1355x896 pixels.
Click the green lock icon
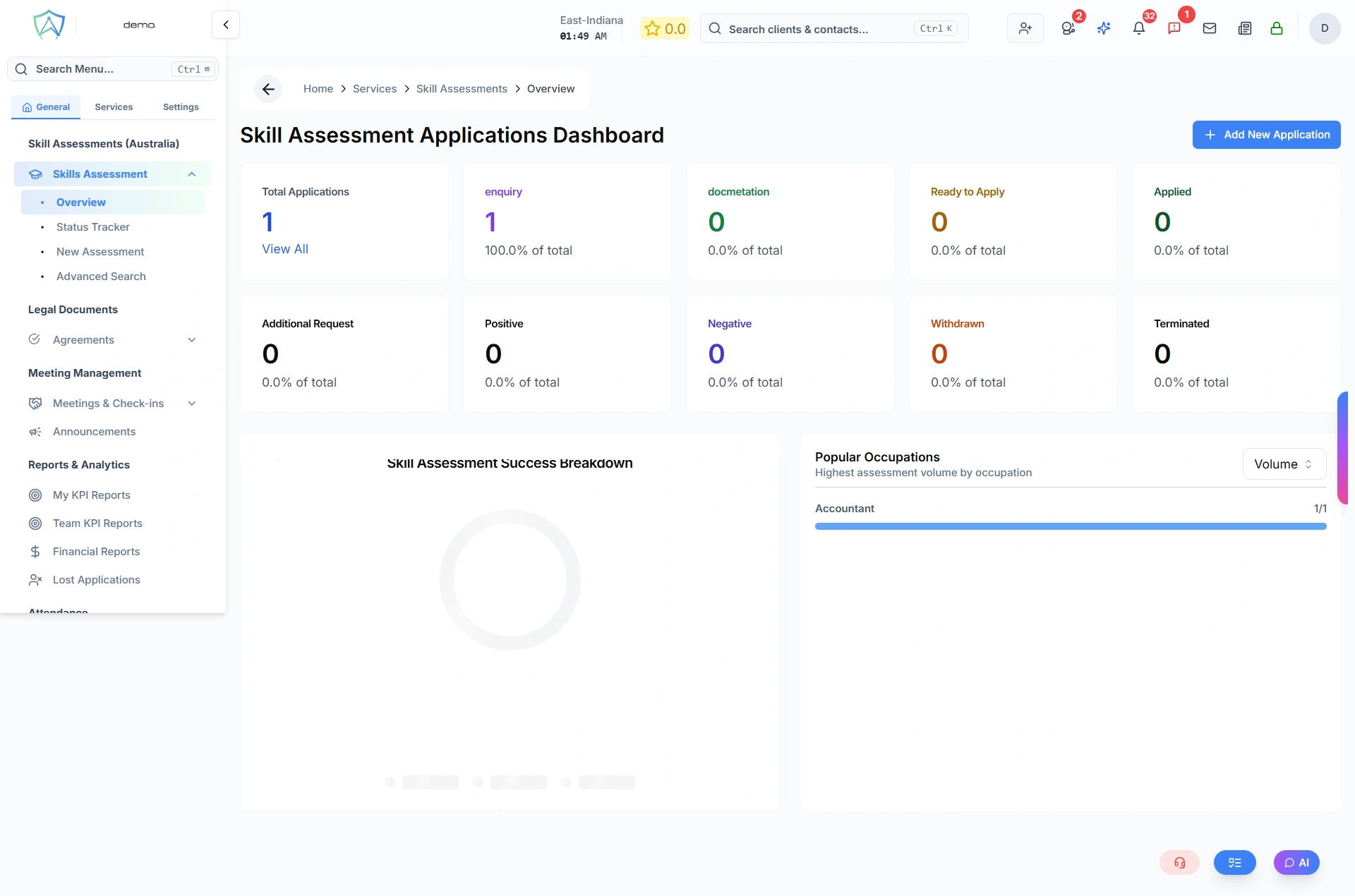tap(1276, 28)
